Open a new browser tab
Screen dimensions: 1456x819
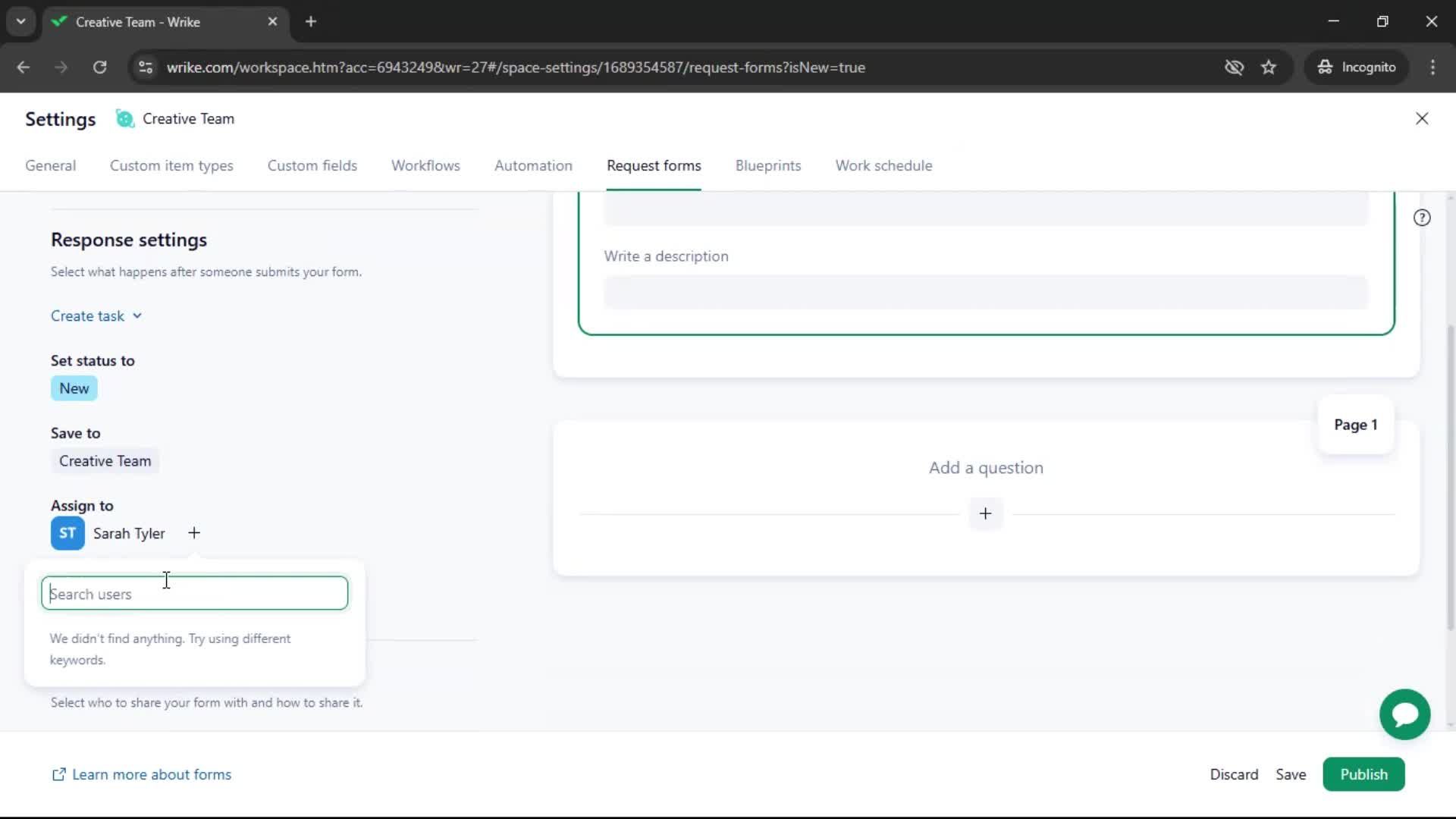[x=311, y=22]
